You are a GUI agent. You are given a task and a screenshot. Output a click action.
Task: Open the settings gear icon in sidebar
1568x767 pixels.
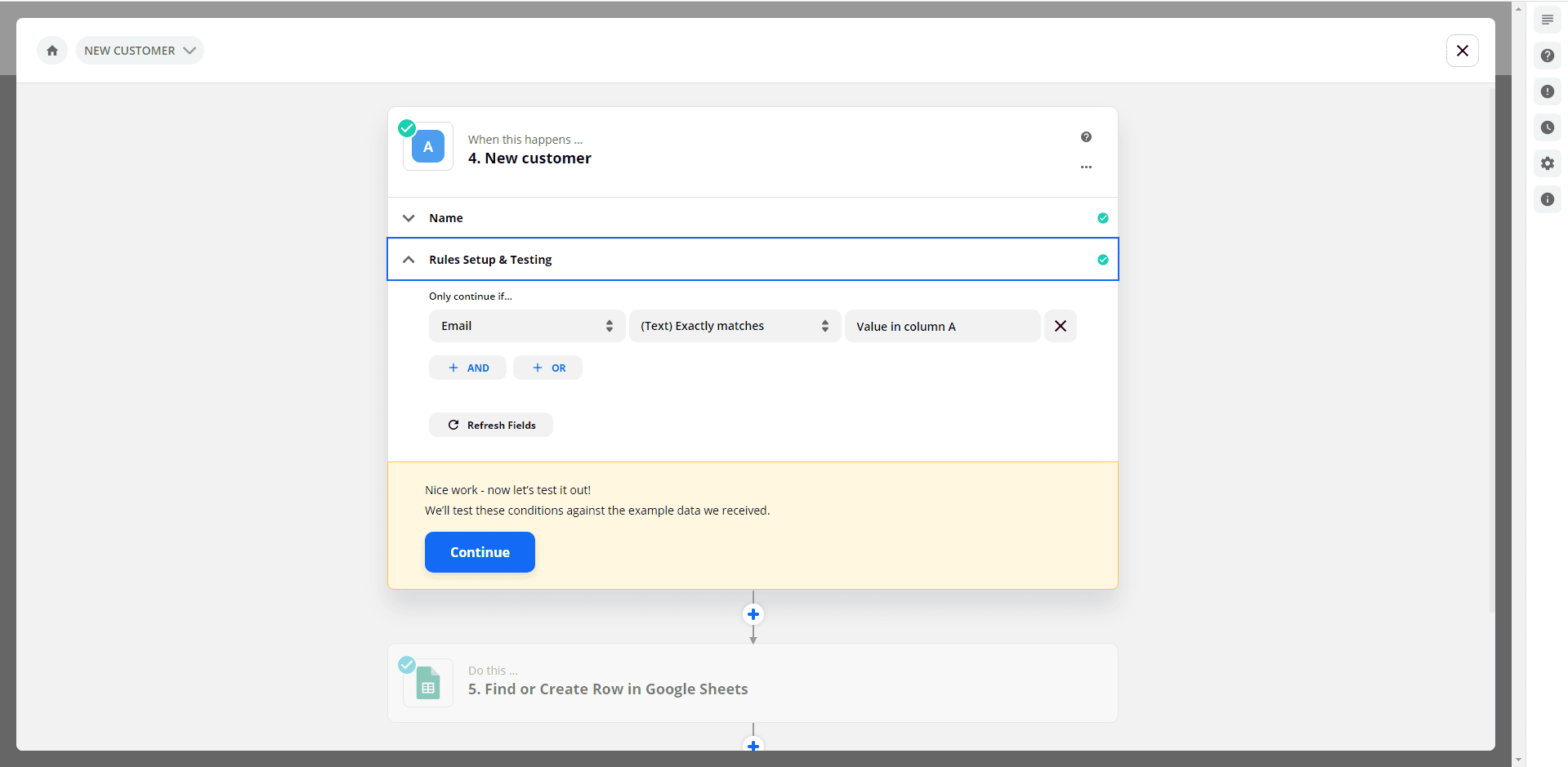coord(1547,163)
